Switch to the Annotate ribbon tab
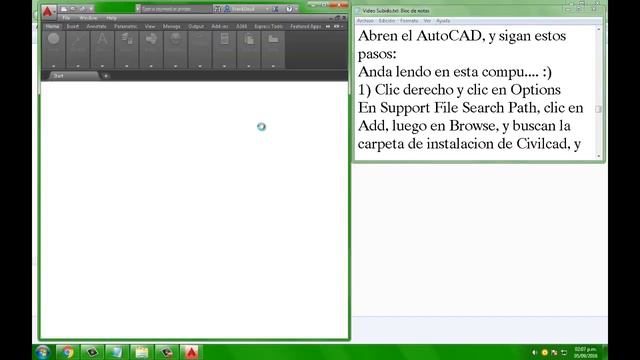The height and width of the screenshot is (360, 640). click(96, 26)
